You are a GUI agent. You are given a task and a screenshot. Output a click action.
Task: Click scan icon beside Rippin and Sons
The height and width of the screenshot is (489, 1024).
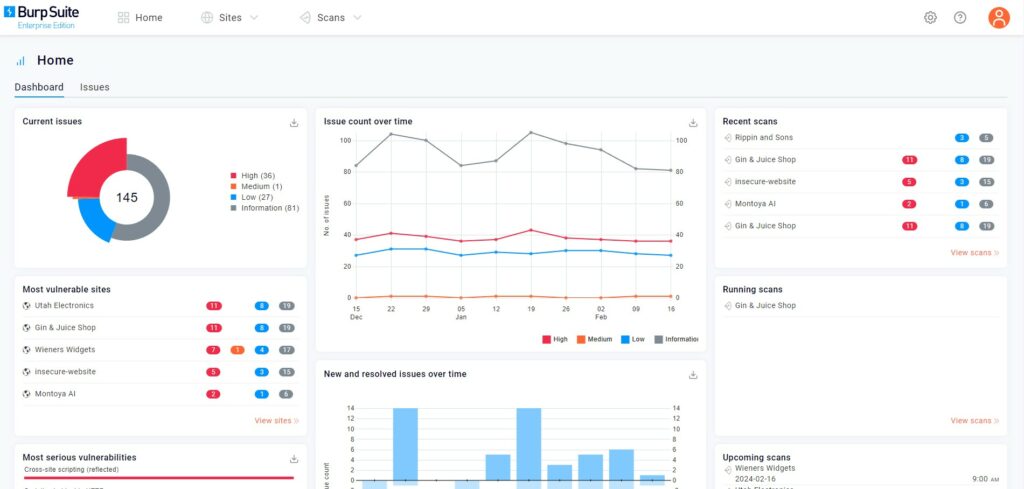coord(728,138)
